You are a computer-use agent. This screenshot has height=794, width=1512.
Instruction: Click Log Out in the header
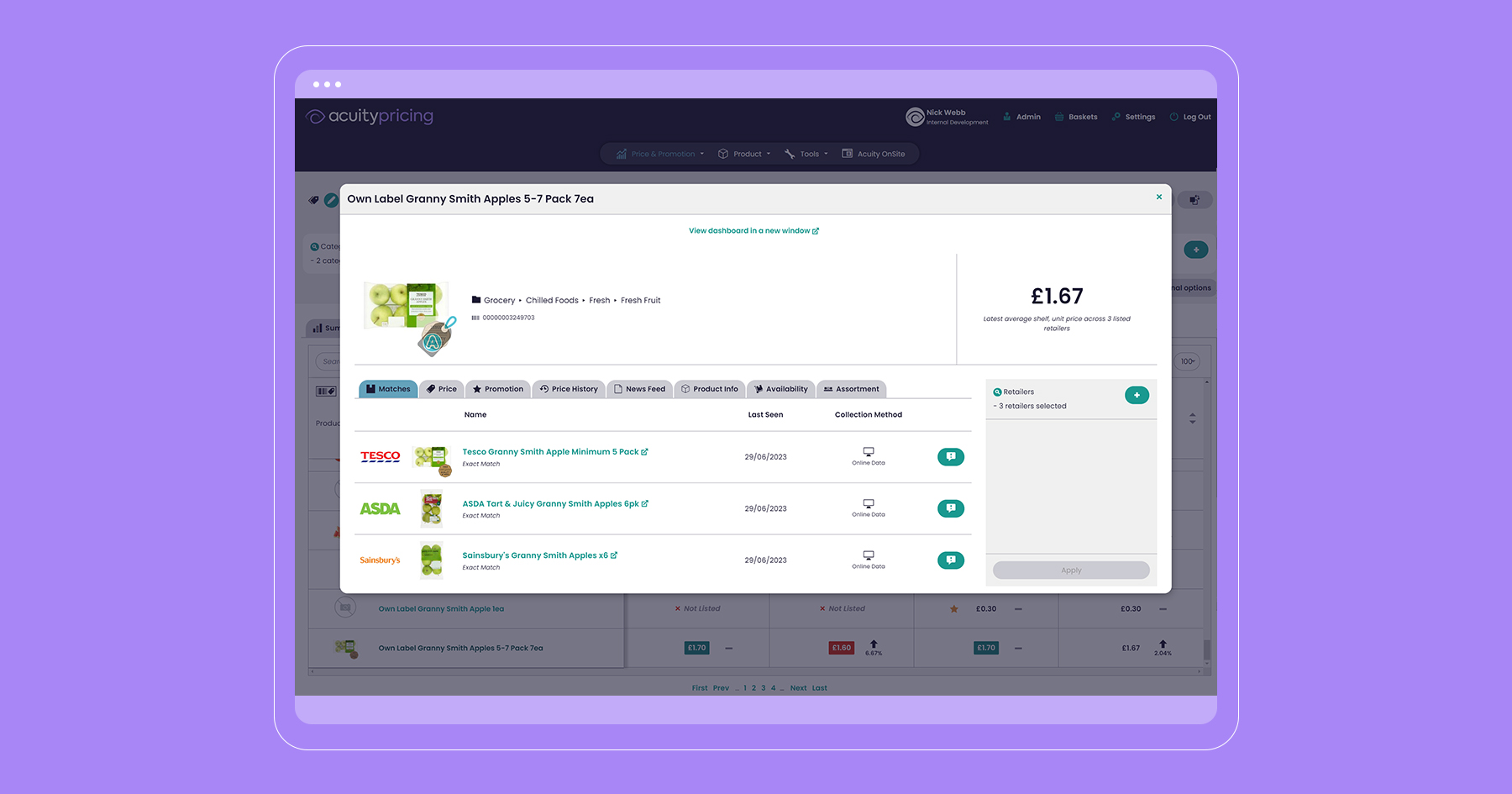pos(1190,117)
